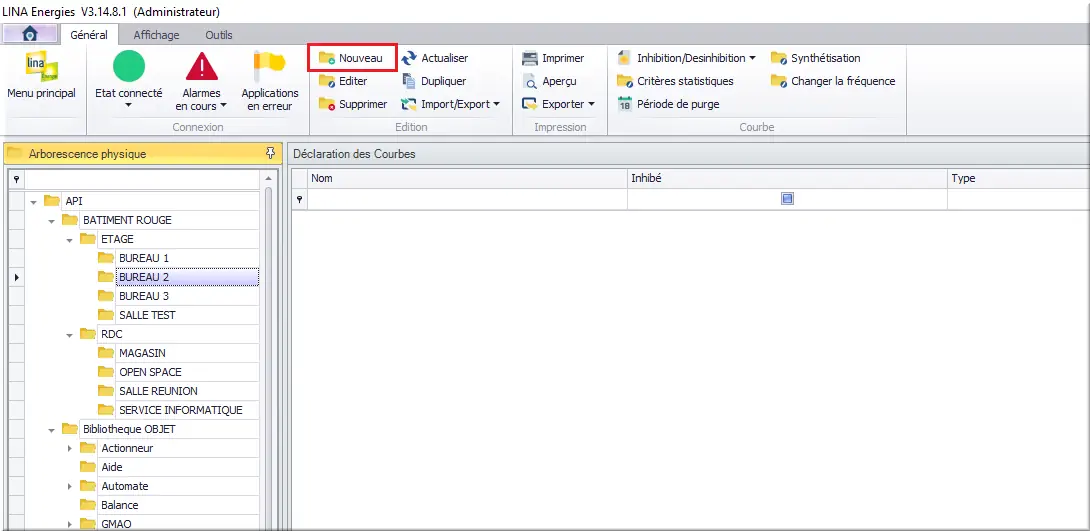Collapse the Bibliotheque OBJET node
Image resolution: width=1090 pixels, height=531 pixels.
click(x=51, y=430)
